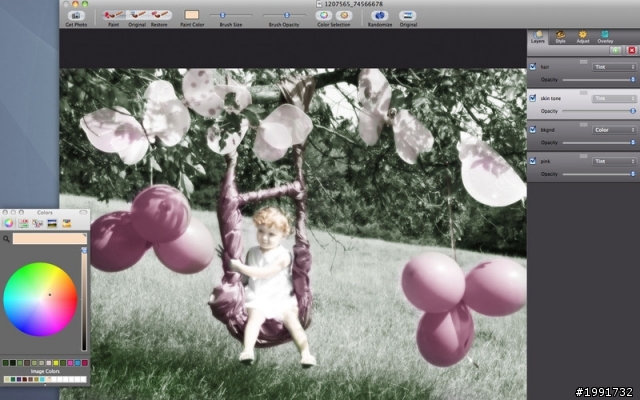Open the hair layer Tint blend dropdown
The image size is (640, 400).
tap(614, 67)
